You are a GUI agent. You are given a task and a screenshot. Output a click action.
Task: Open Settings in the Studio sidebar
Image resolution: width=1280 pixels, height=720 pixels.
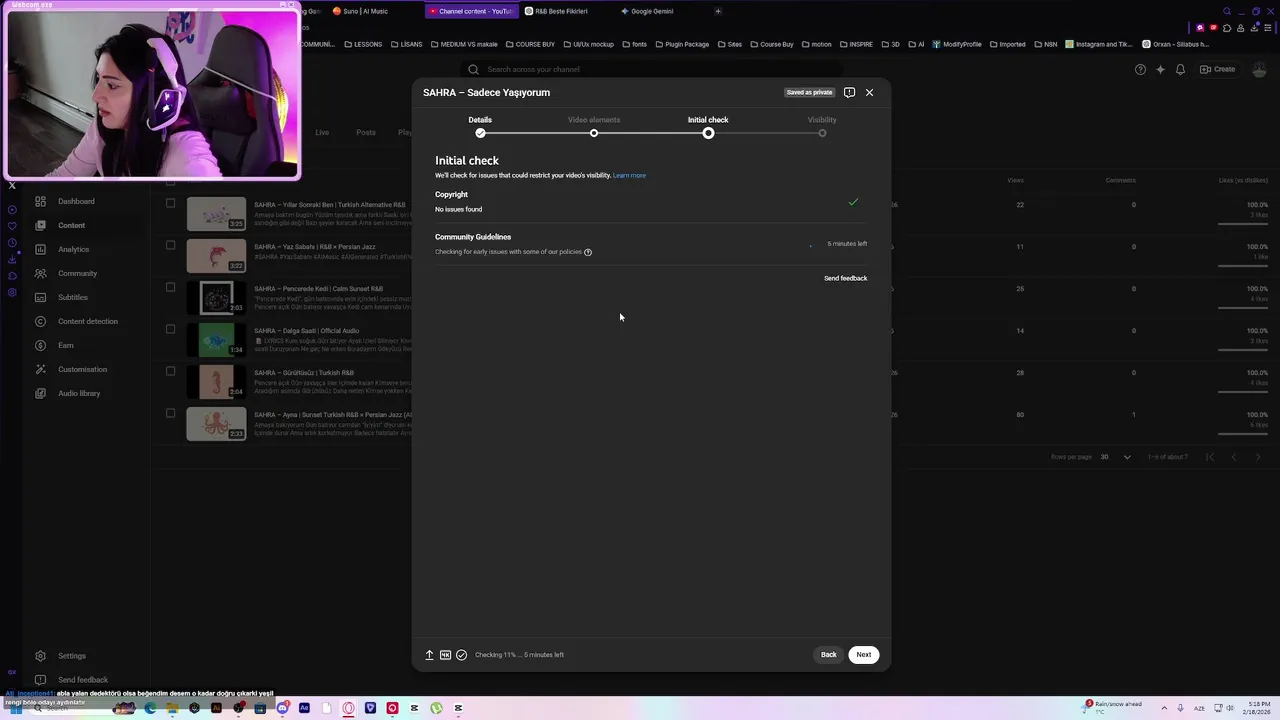click(71, 656)
